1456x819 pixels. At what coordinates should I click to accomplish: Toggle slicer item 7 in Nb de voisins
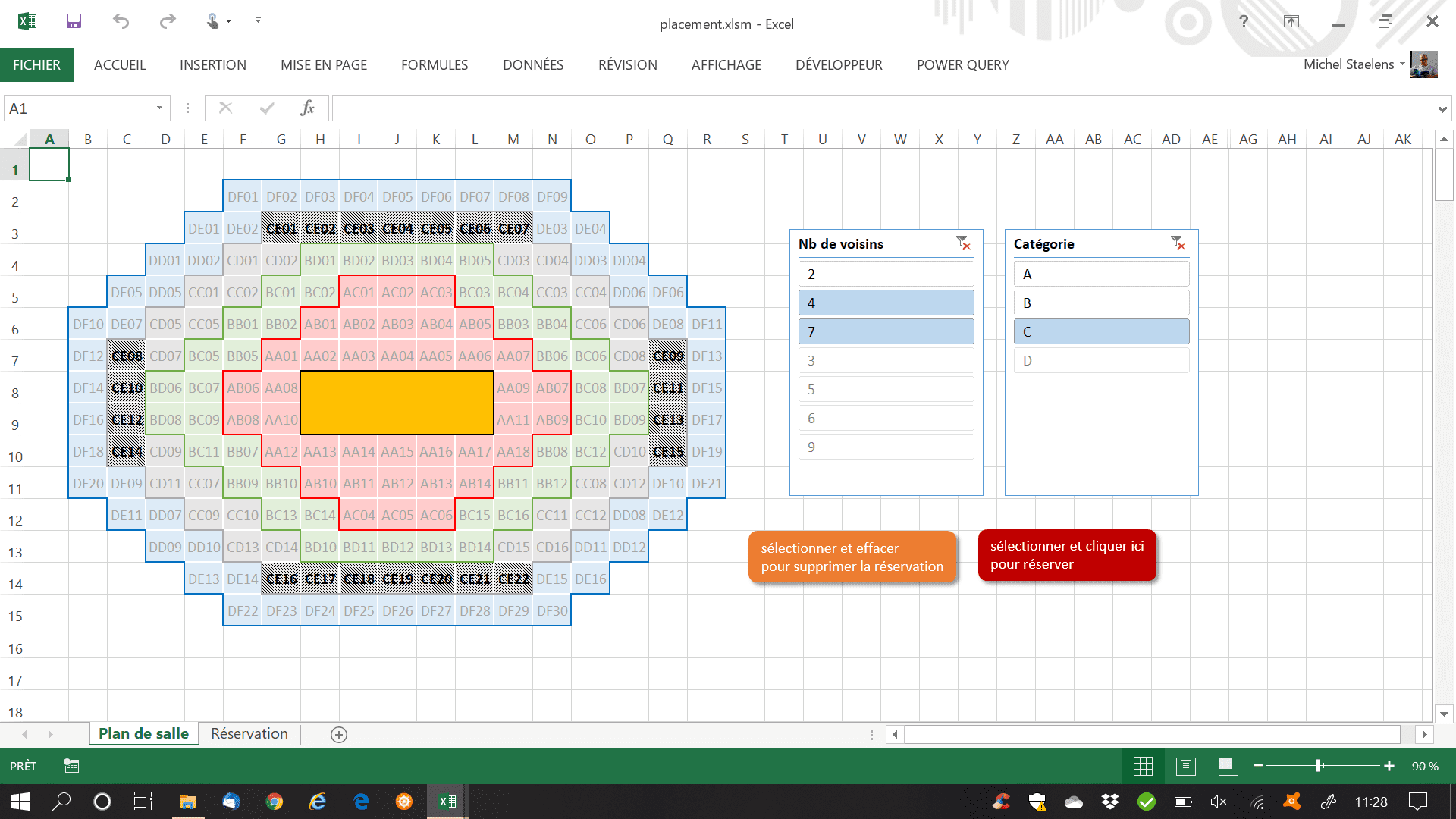886,332
